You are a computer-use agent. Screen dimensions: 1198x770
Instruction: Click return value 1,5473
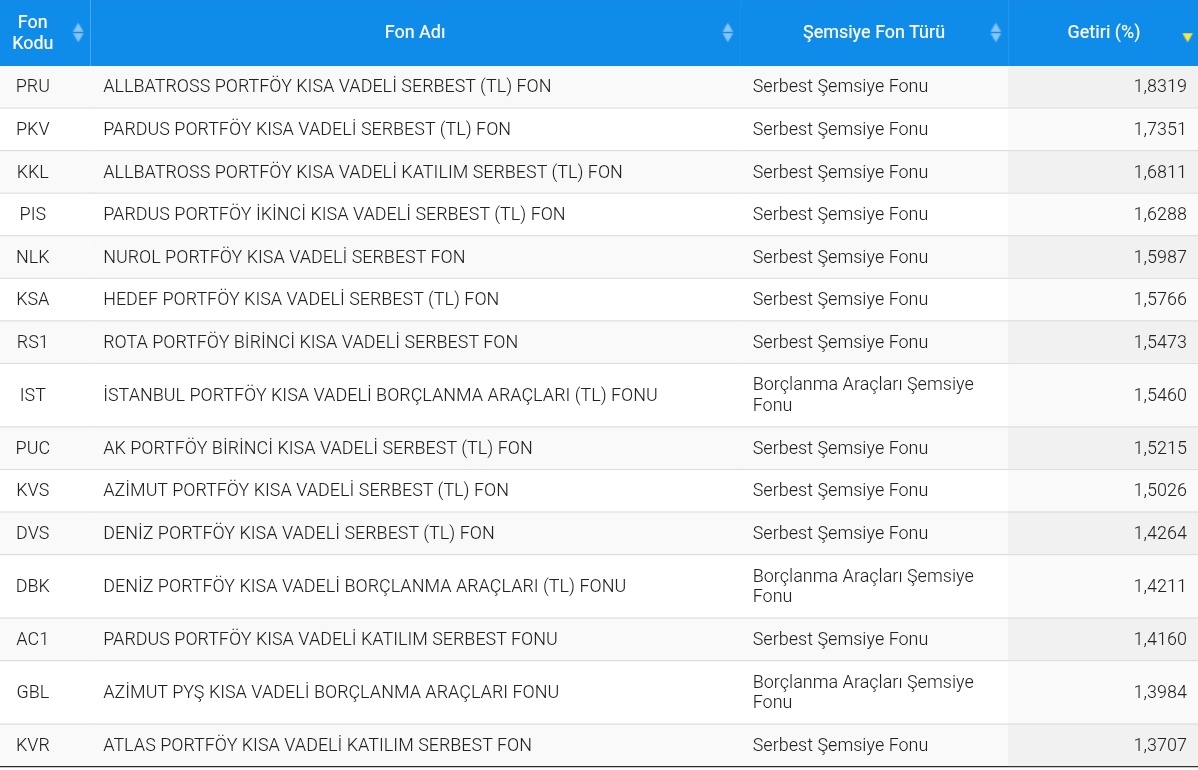(1160, 341)
